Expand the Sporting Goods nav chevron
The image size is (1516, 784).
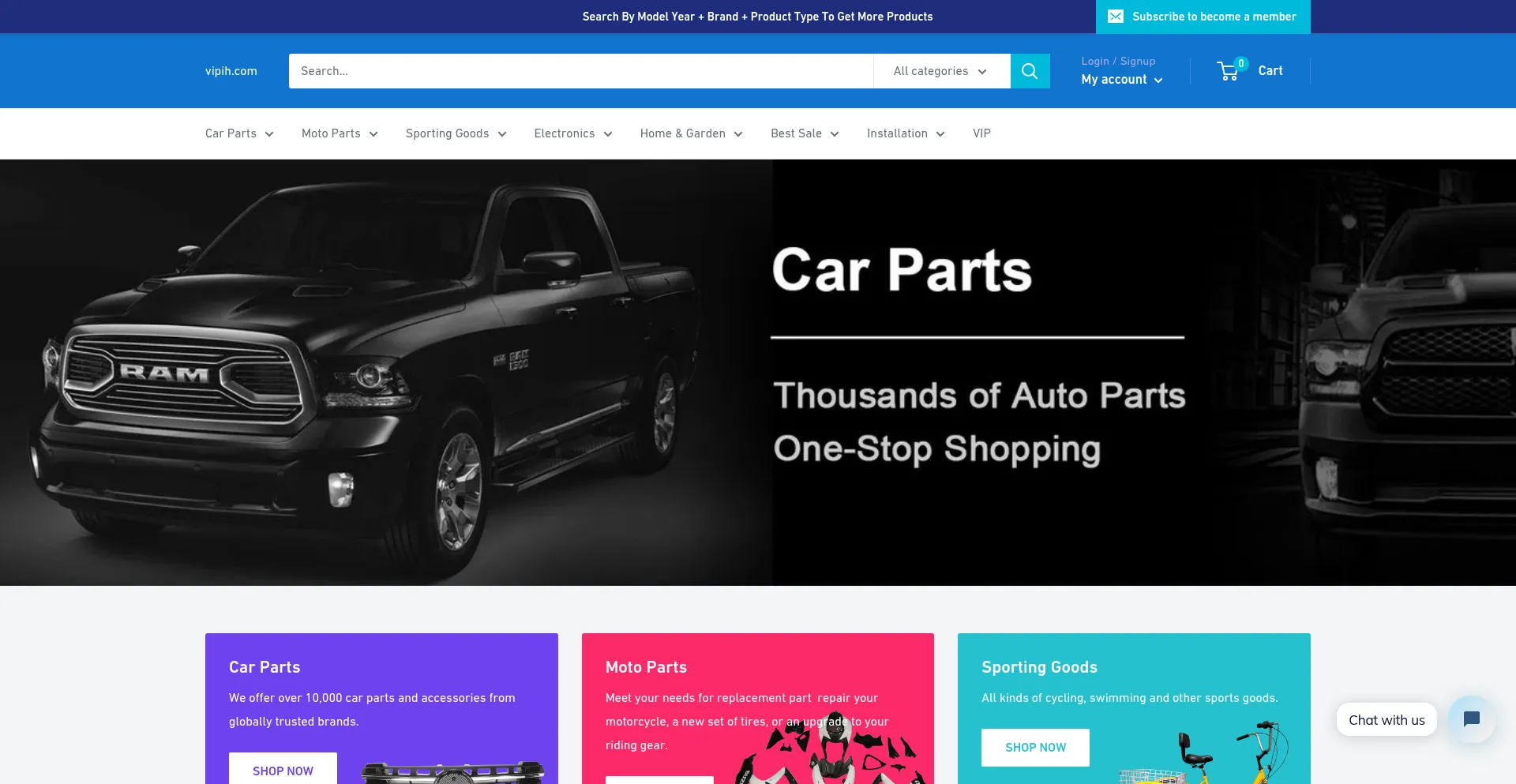coord(502,134)
